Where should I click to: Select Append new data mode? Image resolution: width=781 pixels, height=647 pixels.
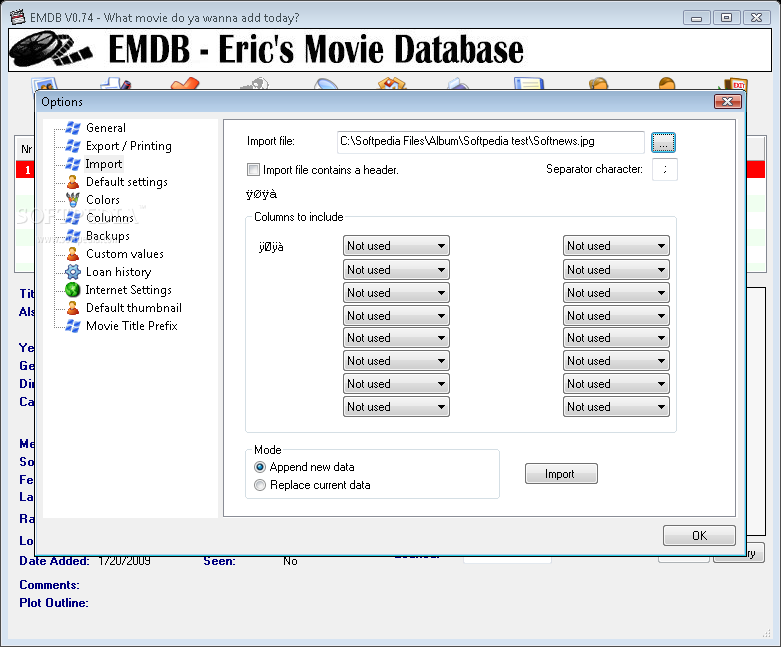point(260,467)
